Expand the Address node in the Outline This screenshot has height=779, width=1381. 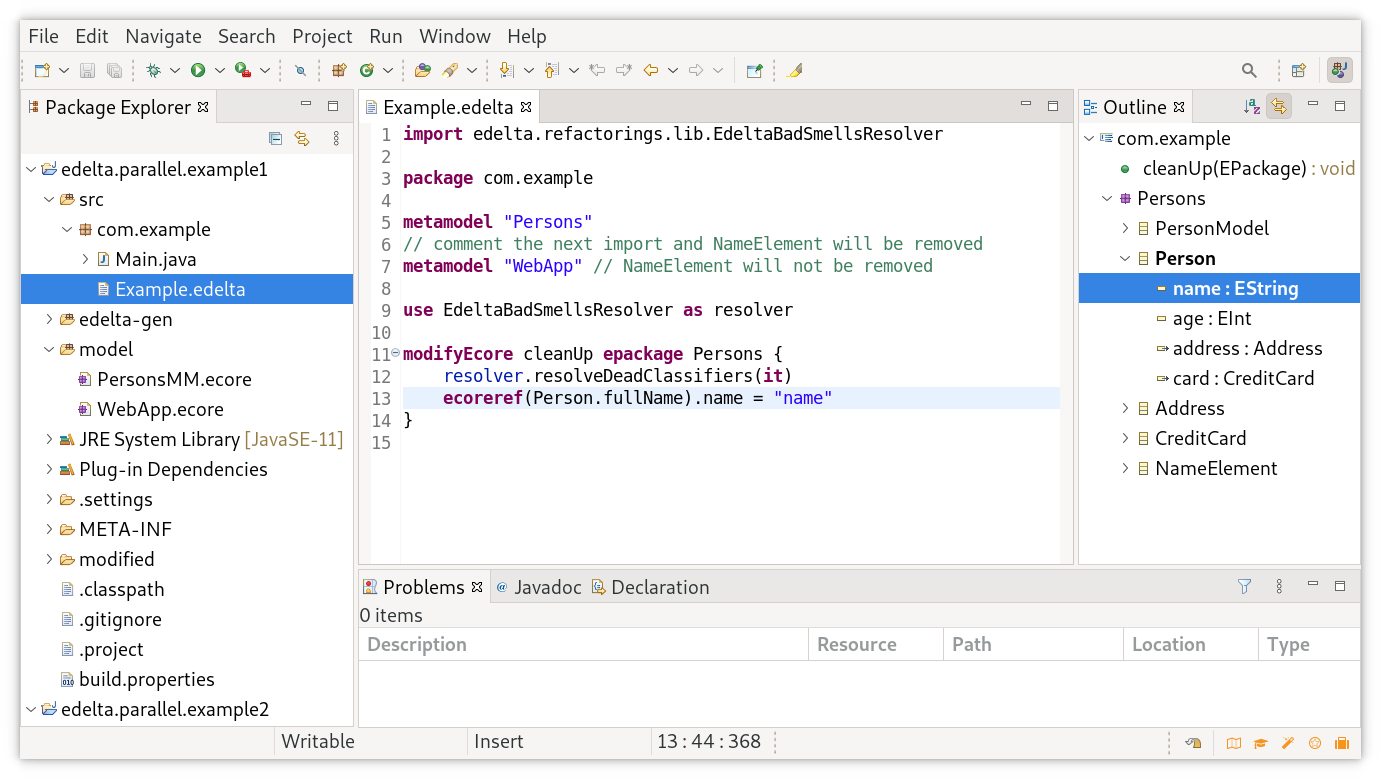click(x=1124, y=408)
